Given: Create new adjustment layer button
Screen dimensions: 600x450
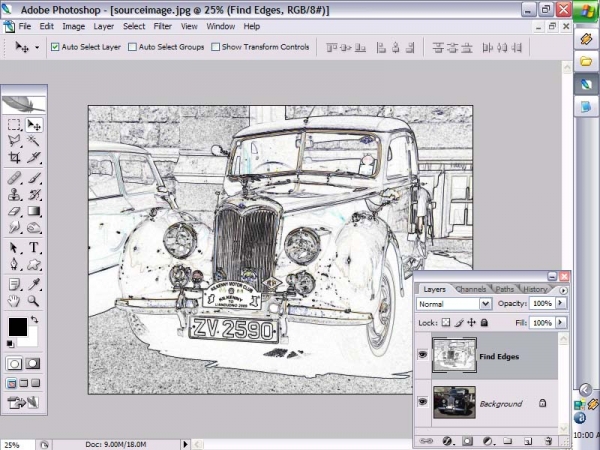Looking at the screenshot, I should (x=488, y=441).
